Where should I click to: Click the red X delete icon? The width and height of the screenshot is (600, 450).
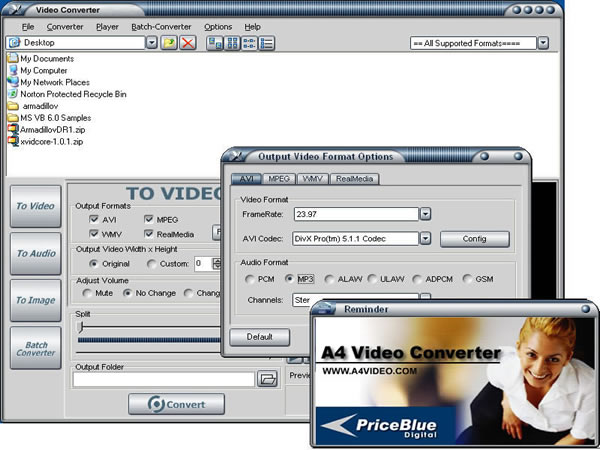[188, 43]
